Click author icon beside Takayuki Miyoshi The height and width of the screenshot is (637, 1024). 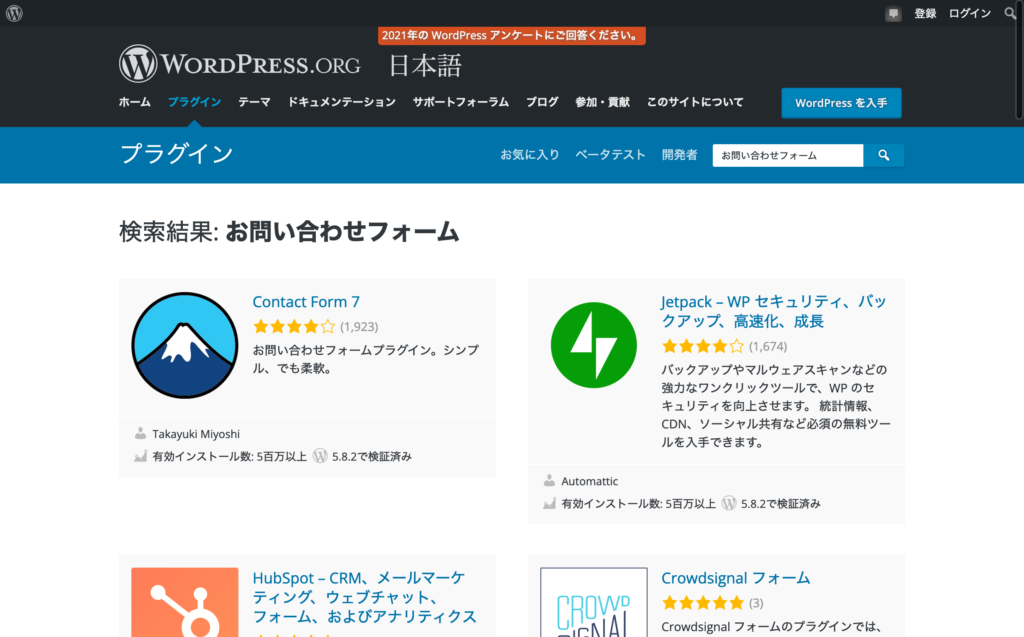click(140, 433)
